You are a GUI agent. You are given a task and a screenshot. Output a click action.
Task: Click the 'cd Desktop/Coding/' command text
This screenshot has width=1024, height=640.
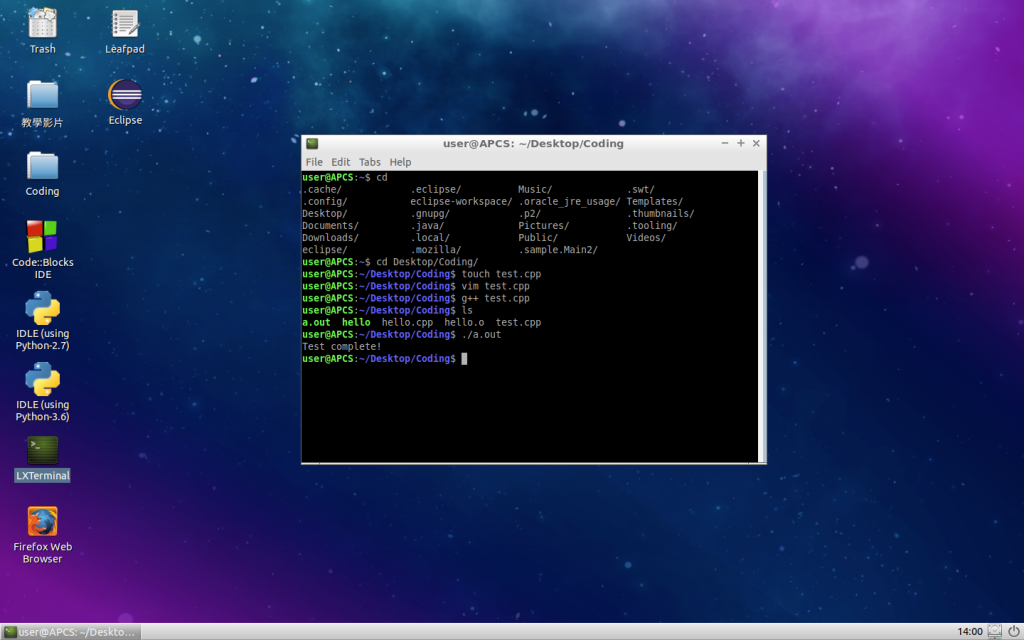coord(427,262)
